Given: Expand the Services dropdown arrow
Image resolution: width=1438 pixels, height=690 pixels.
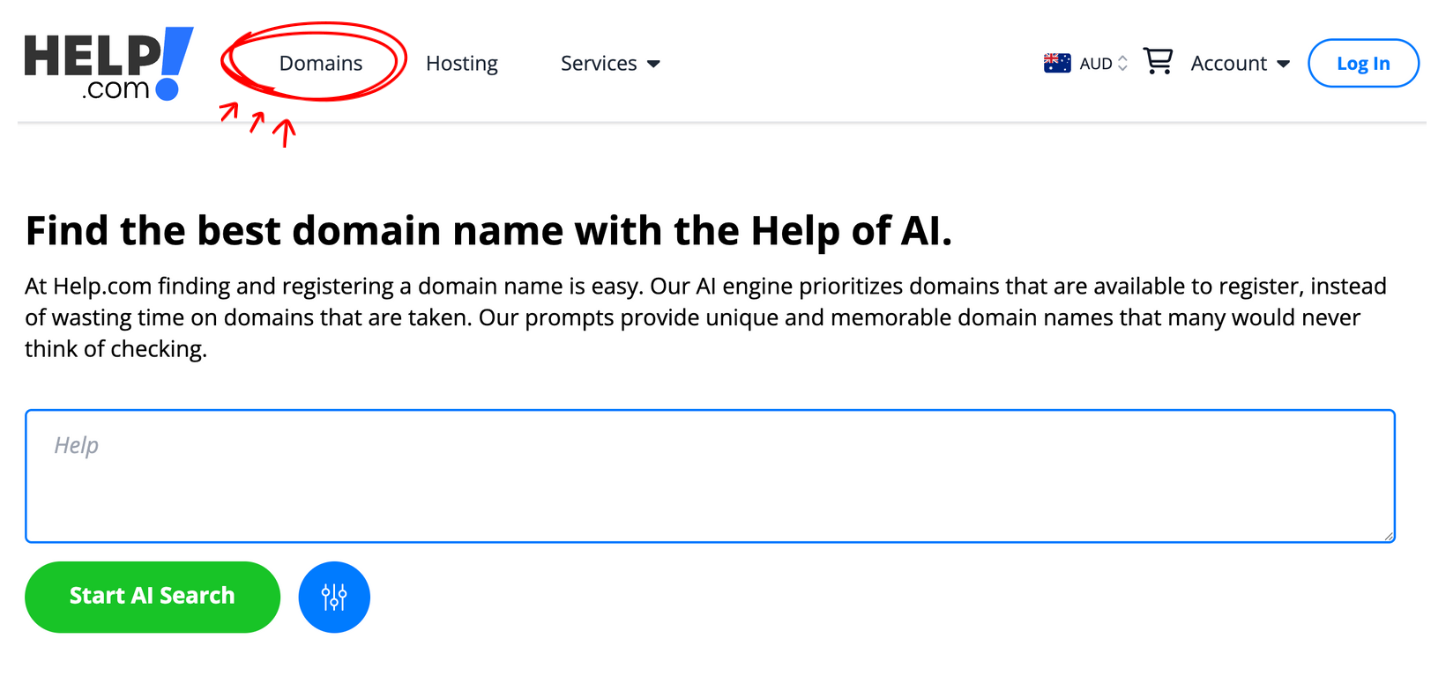Looking at the screenshot, I should click(654, 64).
